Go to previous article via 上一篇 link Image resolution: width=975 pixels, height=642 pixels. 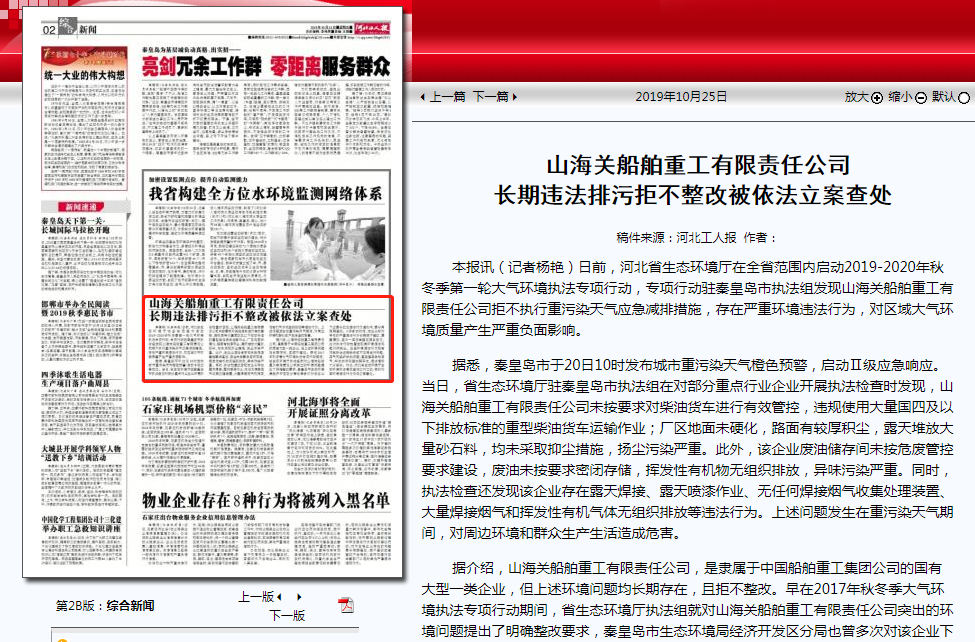click(x=447, y=97)
